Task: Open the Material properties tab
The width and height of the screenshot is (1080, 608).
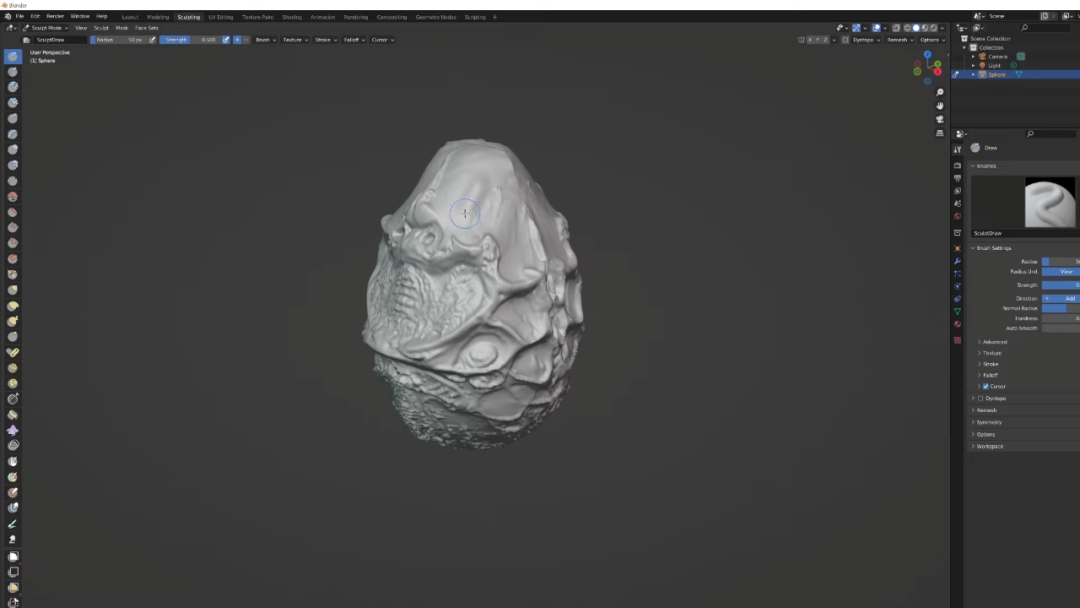Action: 957,324
